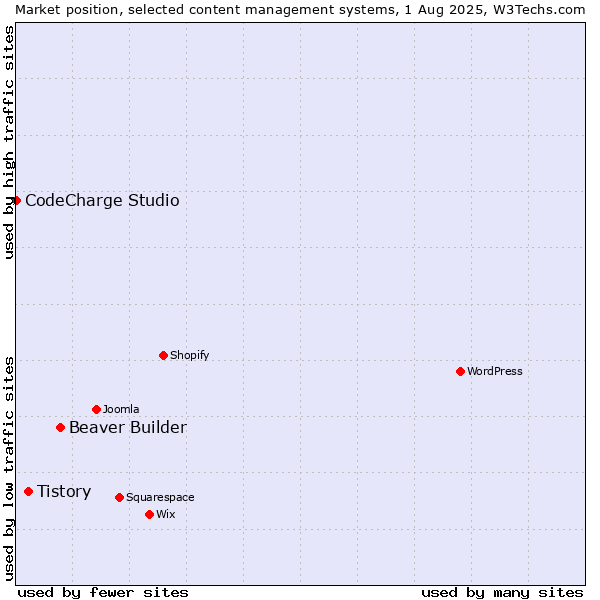Click the Beaver Builder marker

point(60,427)
